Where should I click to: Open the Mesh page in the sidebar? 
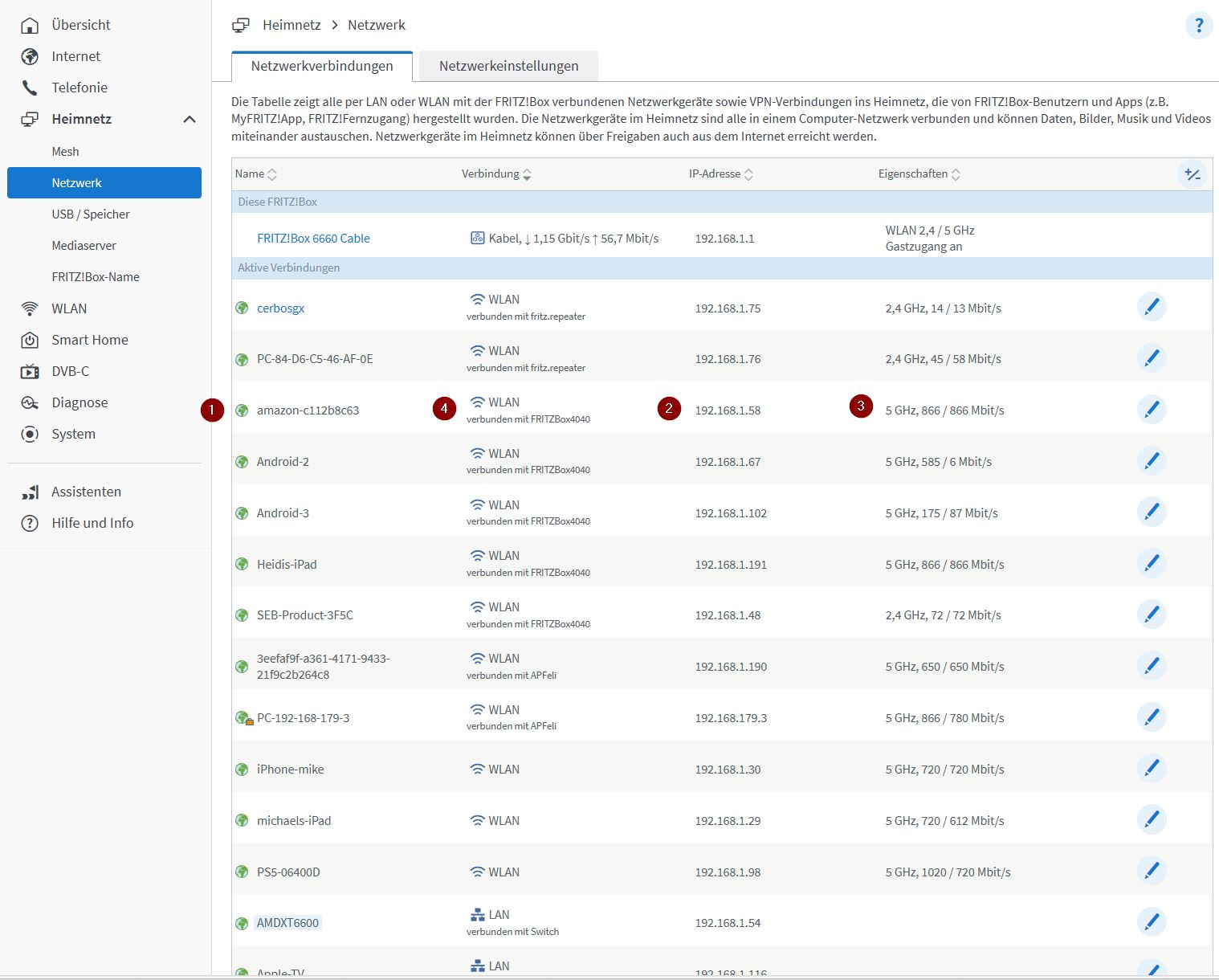pyautogui.click(x=65, y=152)
